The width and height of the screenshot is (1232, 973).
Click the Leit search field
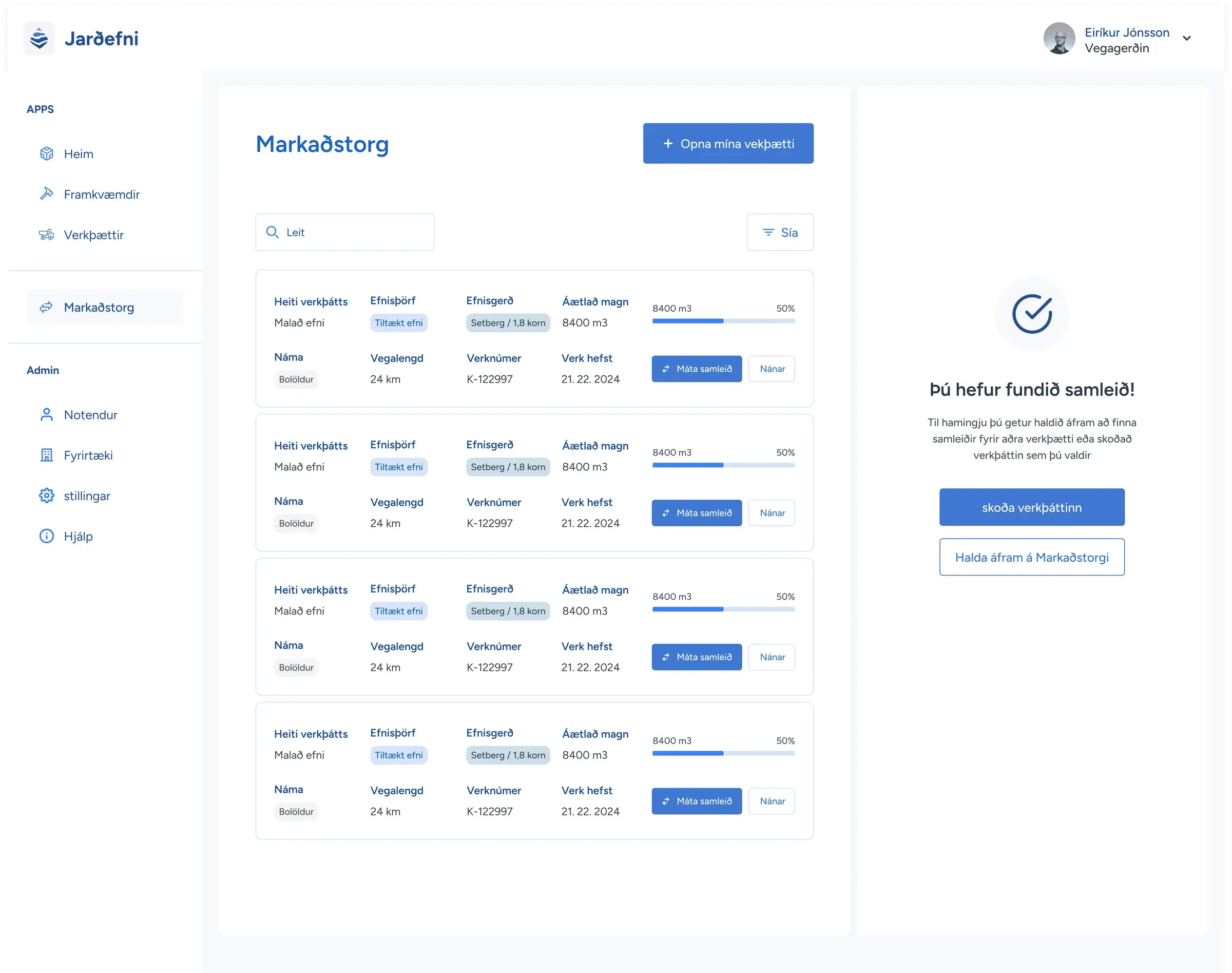click(344, 233)
